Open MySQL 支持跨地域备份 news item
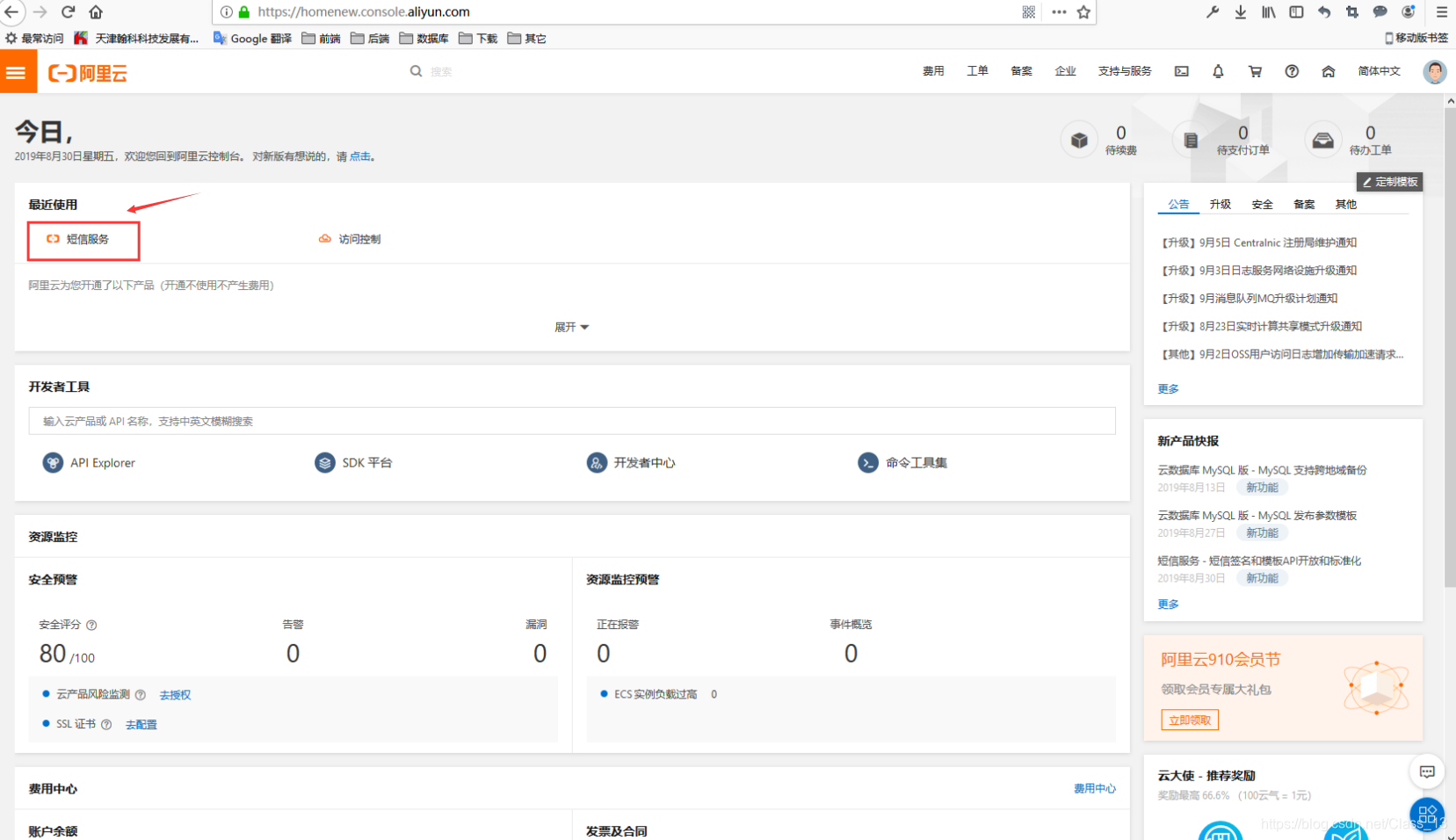 (x=1262, y=470)
